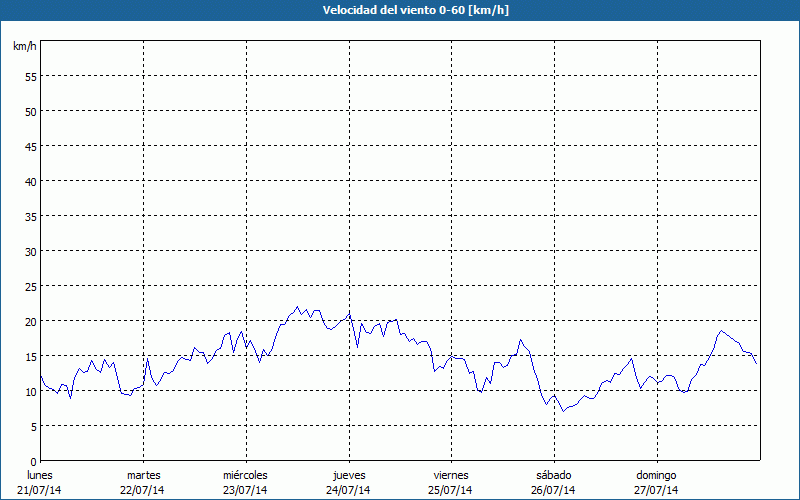Click the 55 value on the y-axis
The height and width of the screenshot is (500, 800).
pyautogui.click(x=30, y=76)
